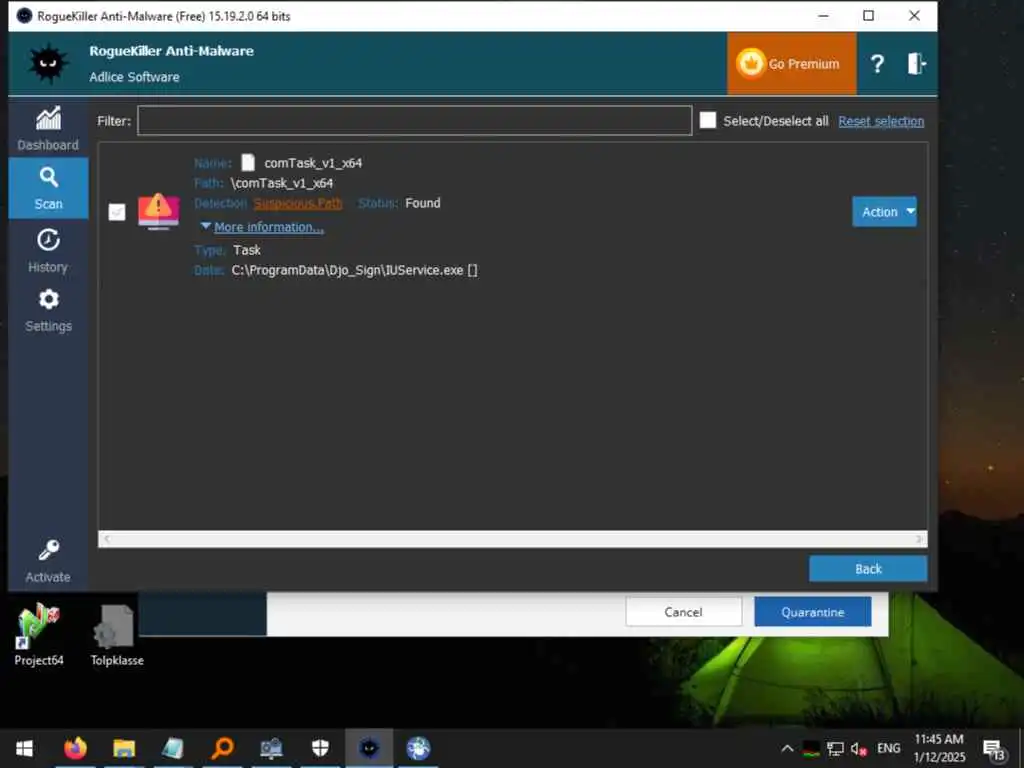Open the Windows Start menu
Viewport: 1024px width, 768px height.
[x=24, y=748]
